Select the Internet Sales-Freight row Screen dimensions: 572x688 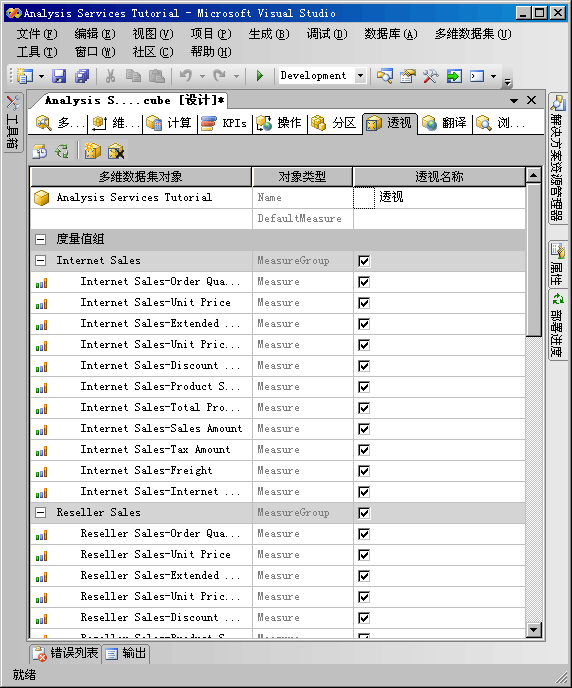point(278,471)
